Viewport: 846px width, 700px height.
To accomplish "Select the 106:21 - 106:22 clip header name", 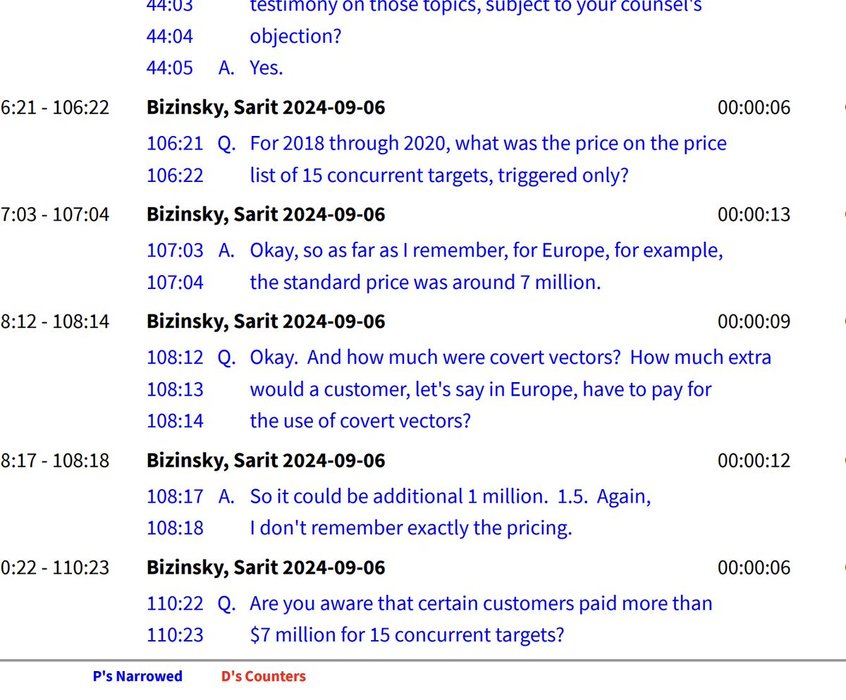I will (266, 107).
